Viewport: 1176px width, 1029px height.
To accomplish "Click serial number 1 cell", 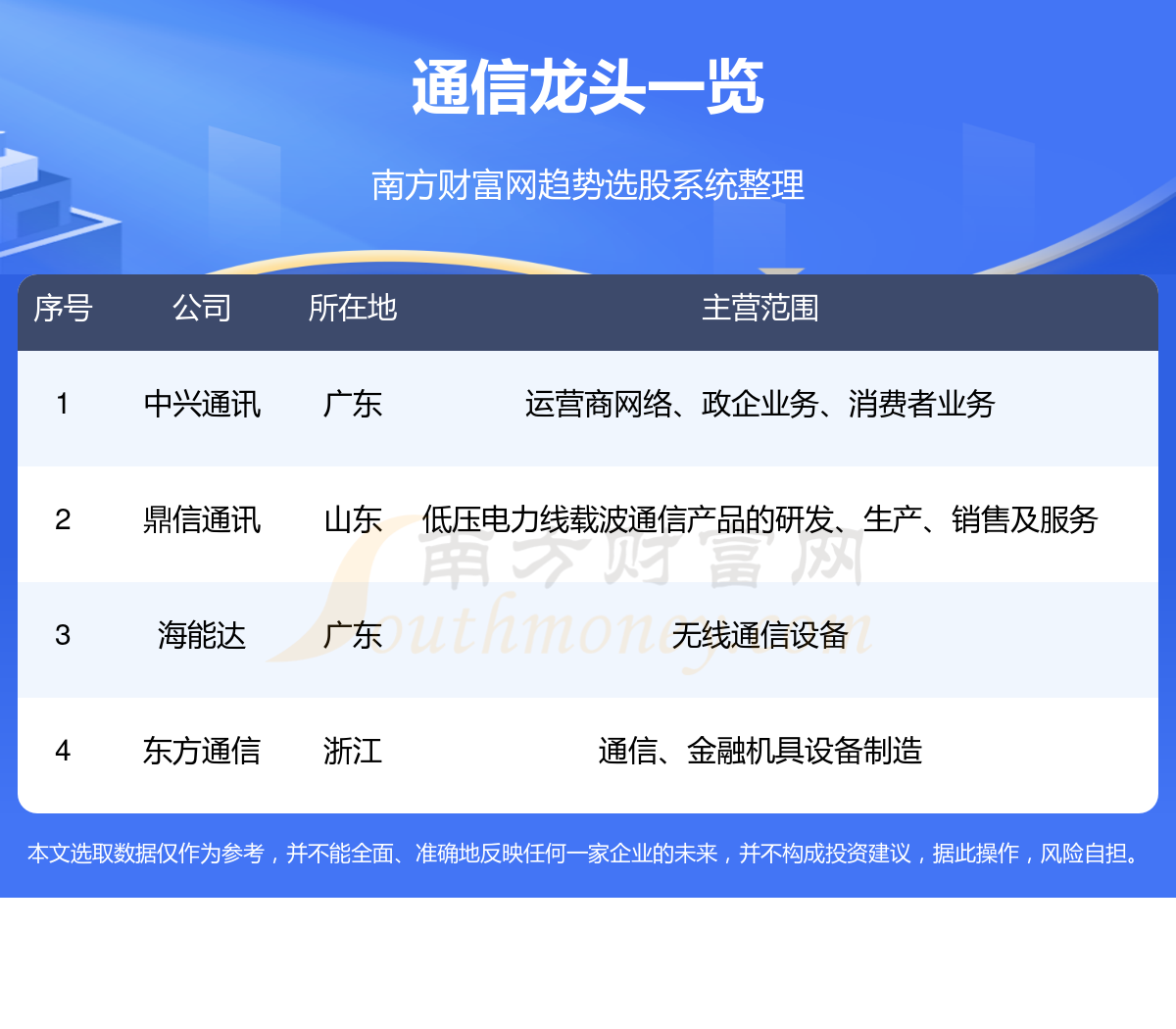I will coord(63,404).
